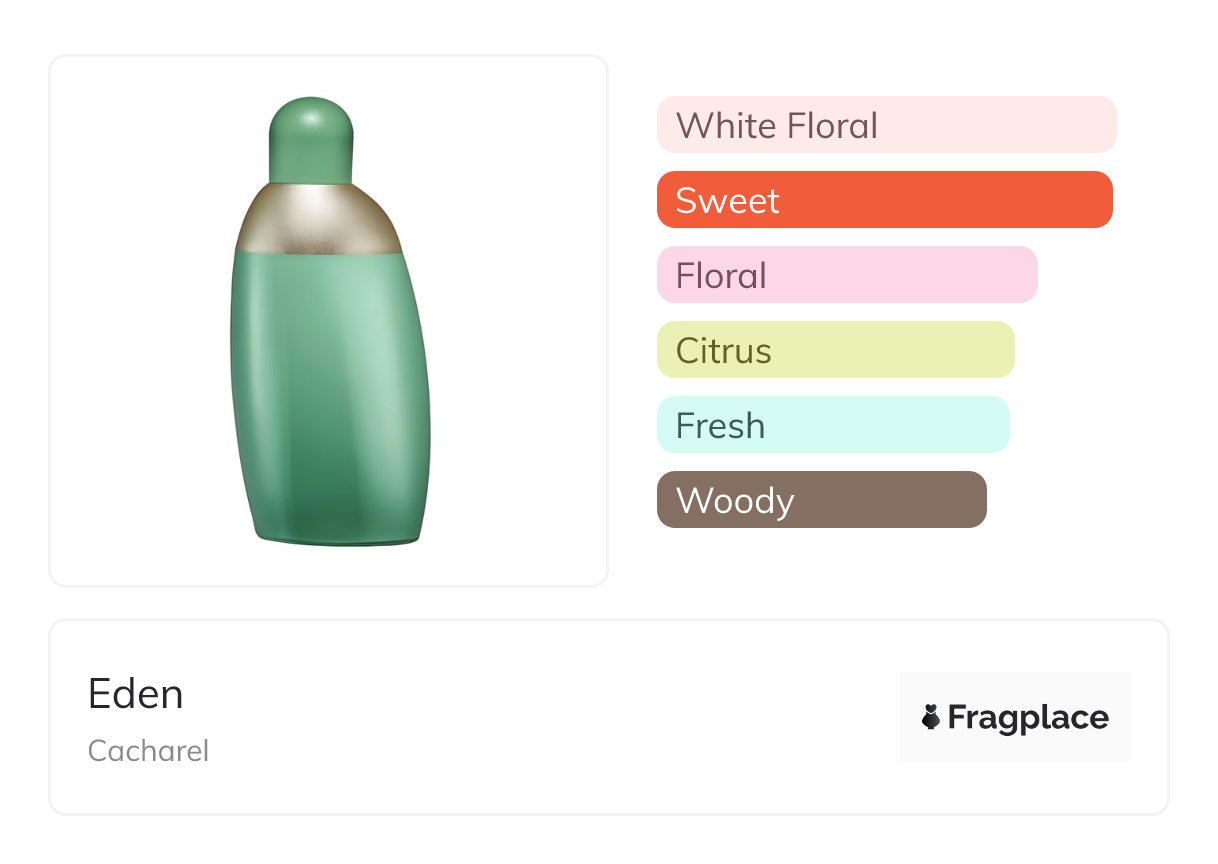Click the 'Fresh' label text

click(720, 426)
